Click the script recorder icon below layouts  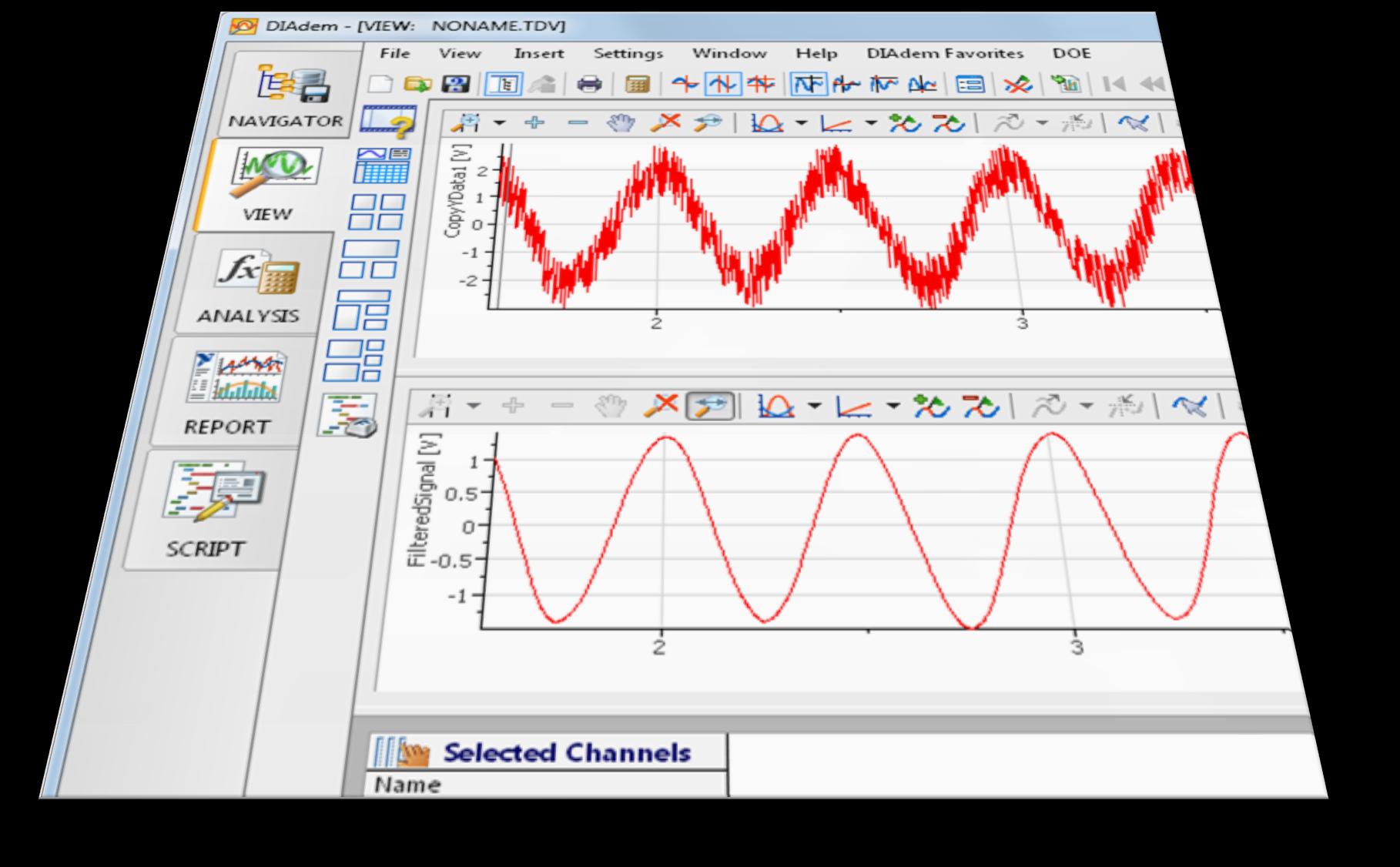347,416
